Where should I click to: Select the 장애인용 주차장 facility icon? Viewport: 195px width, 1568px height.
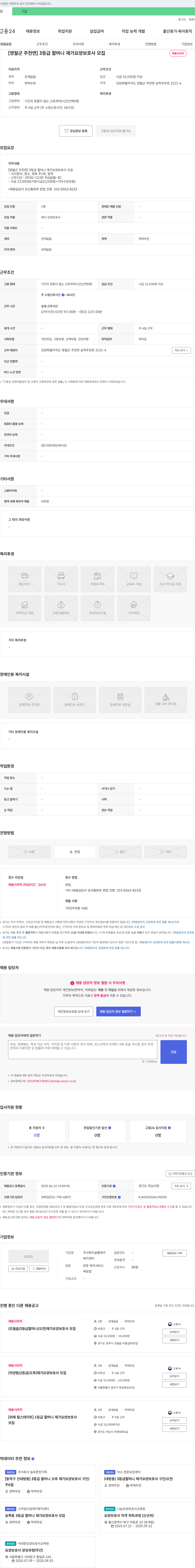click(x=29, y=700)
